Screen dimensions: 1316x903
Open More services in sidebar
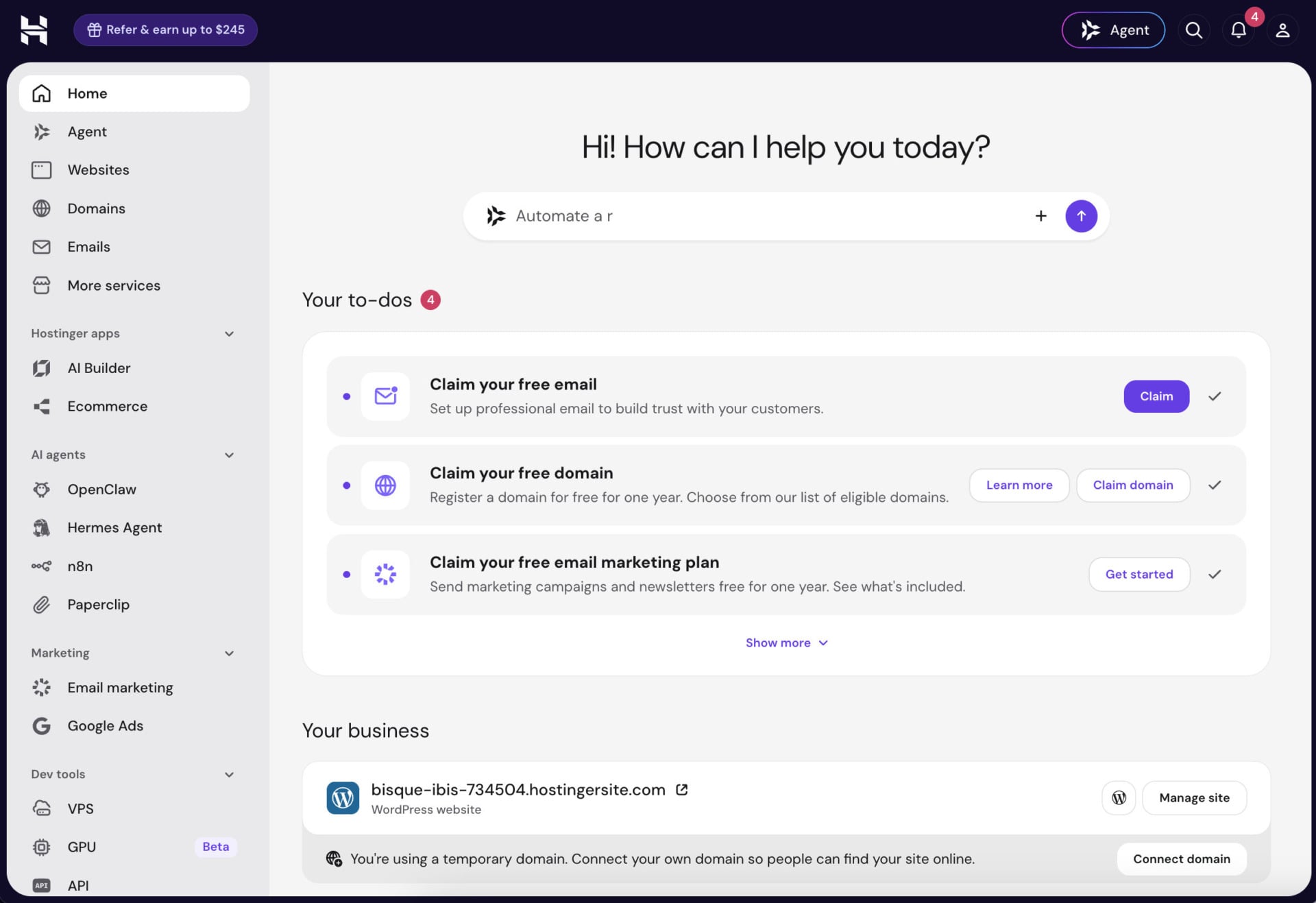tap(134, 286)
